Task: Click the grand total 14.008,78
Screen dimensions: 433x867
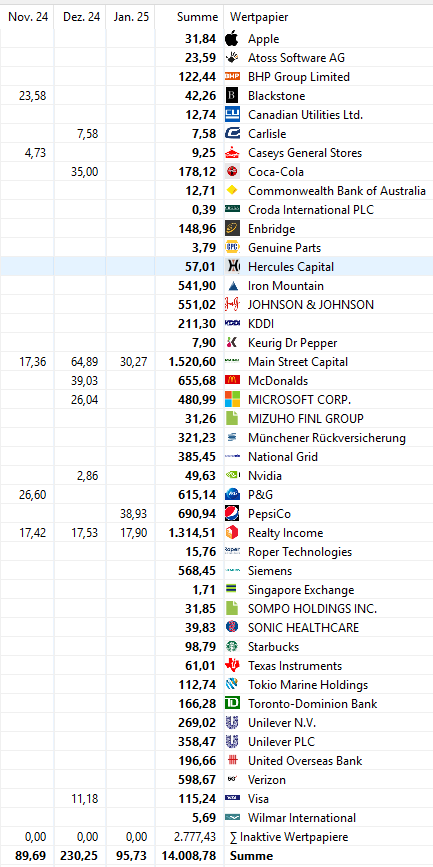Action: 189,856
